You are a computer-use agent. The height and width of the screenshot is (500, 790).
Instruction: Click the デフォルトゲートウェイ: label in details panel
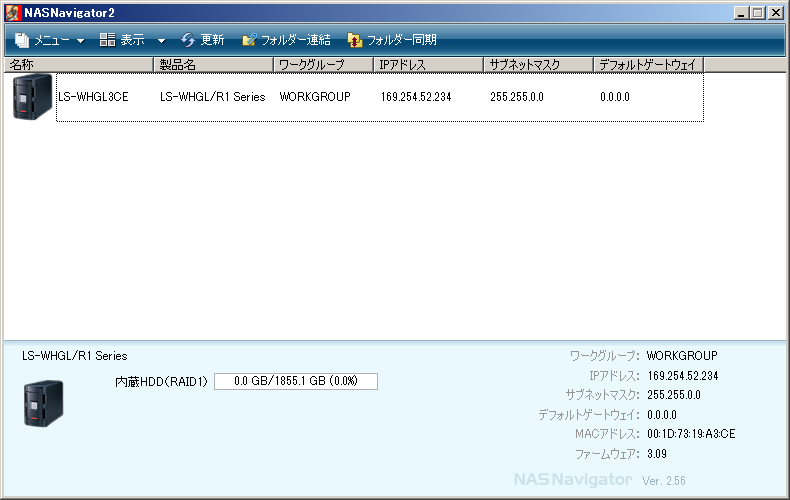tap(589, 415)
